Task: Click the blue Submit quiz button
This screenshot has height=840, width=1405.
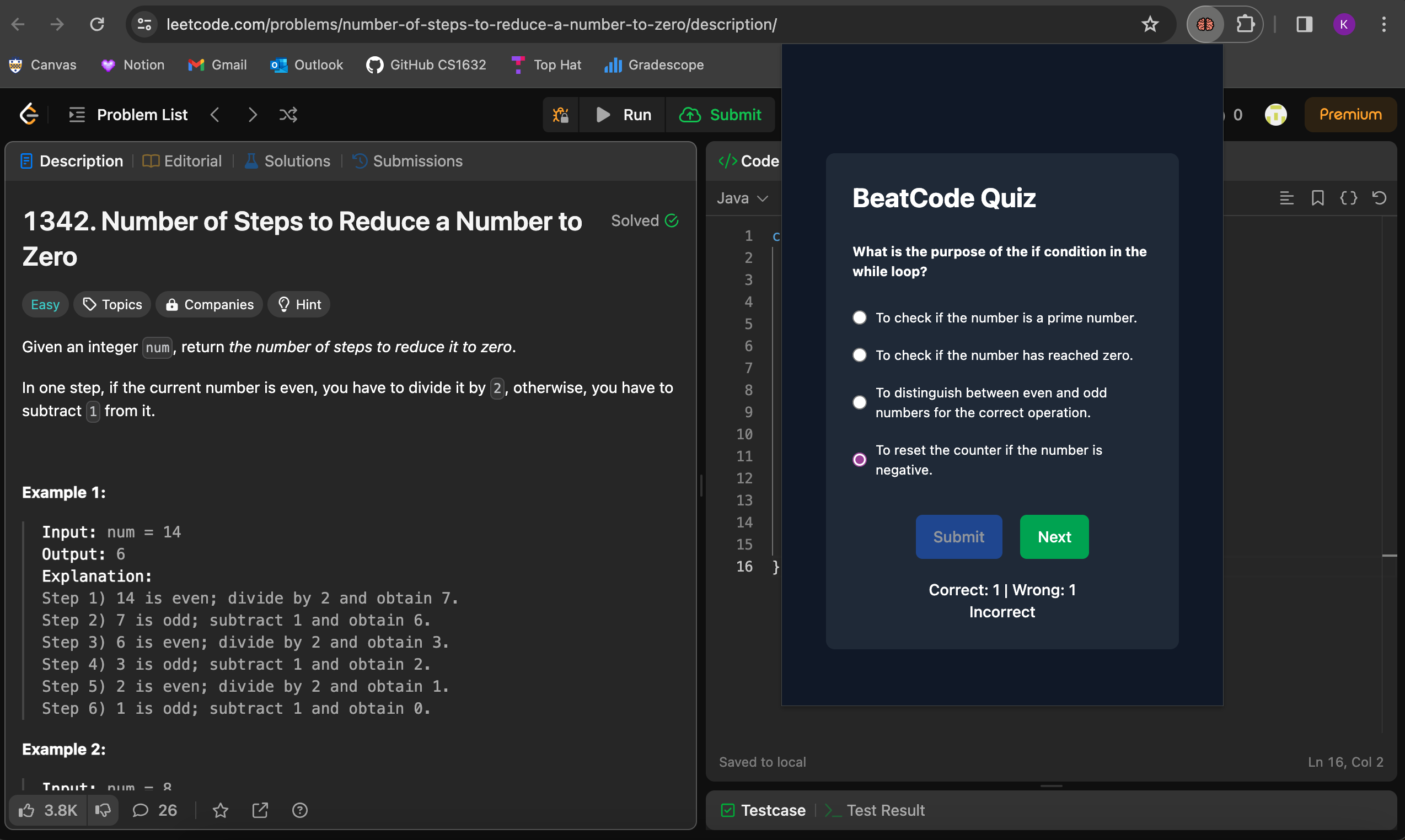Action: click(x=958, y=537)
